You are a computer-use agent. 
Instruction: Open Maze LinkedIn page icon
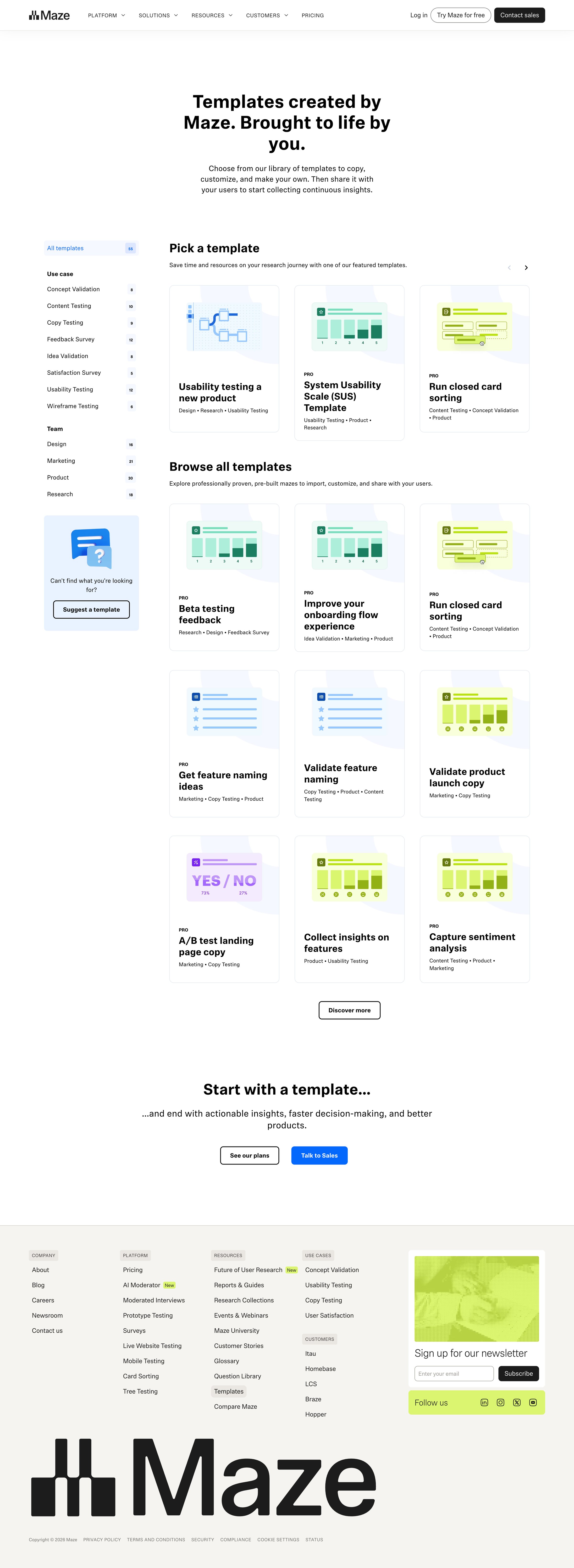pos(485,1402)
